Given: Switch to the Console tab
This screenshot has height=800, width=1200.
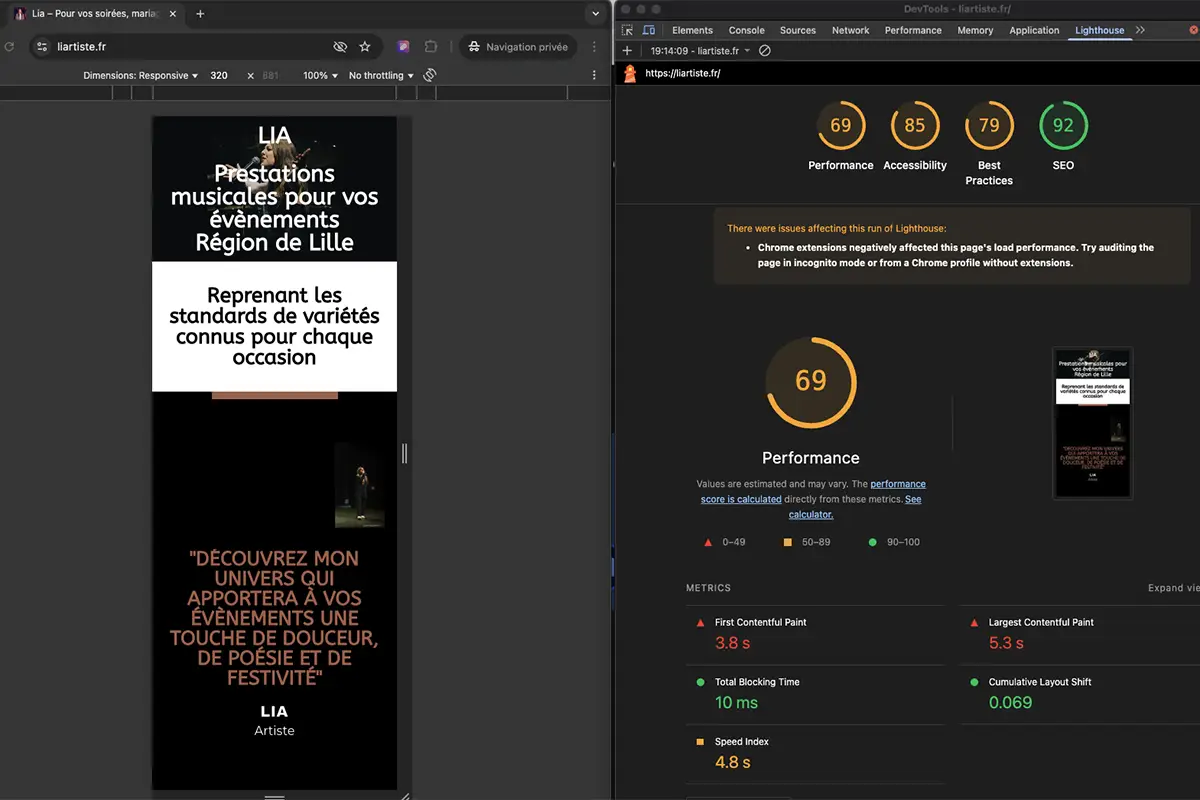Looking at the screenshot, I should pos(746,30).
